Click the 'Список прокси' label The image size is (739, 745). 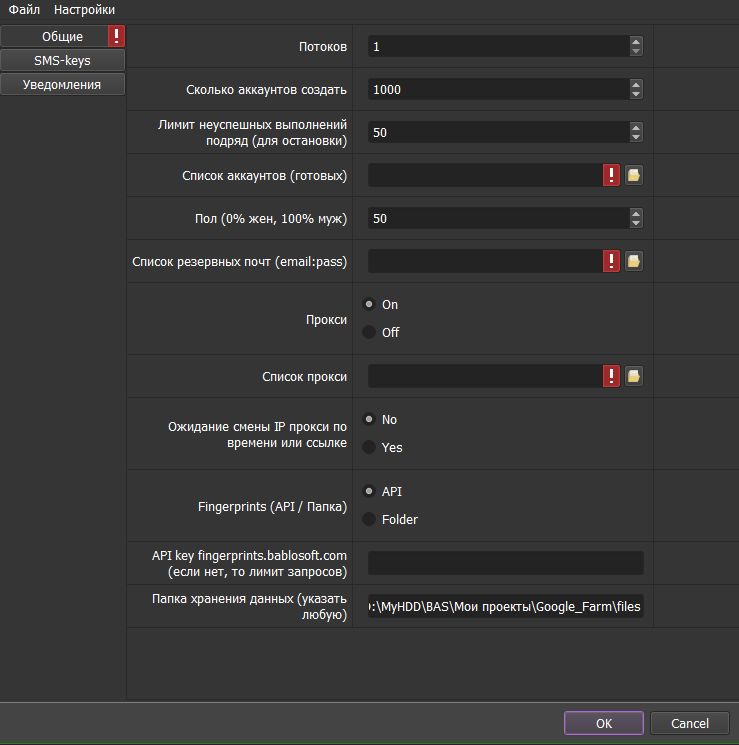click(x=305, y=377)
